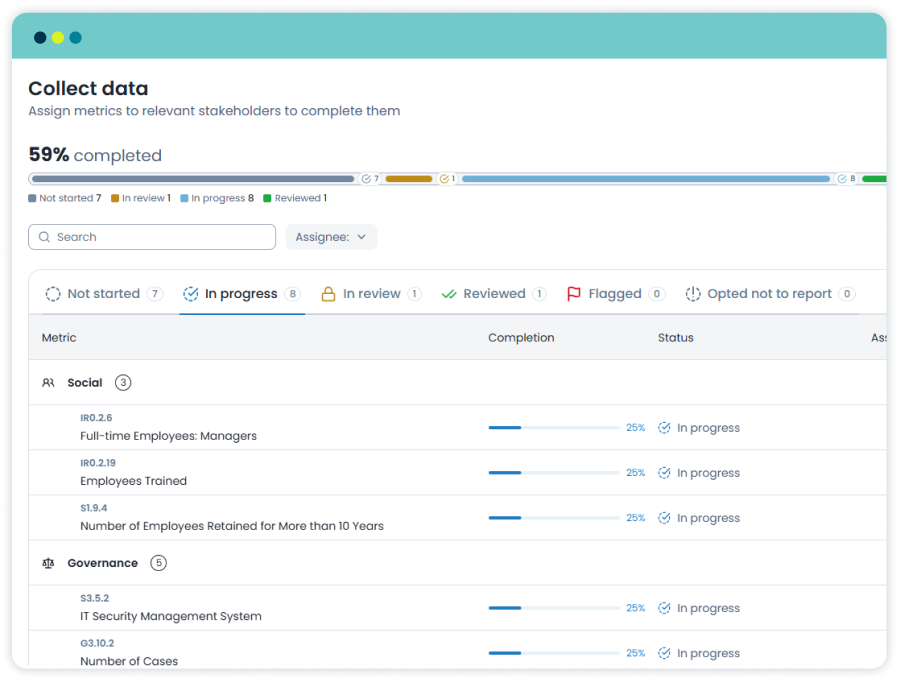Image resolution: width=899 pixels, height=681 pixels.
Task: Select the Reviewed tab
Action: pos(494,294)
